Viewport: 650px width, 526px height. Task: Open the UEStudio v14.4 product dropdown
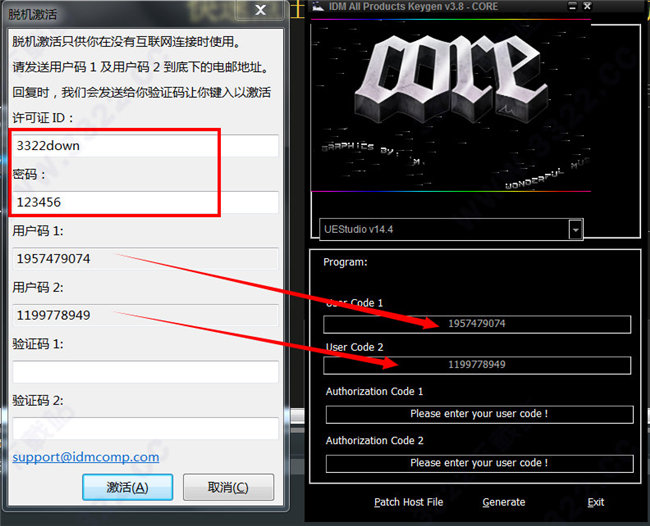pyautogui.click(x=451, y=229)
